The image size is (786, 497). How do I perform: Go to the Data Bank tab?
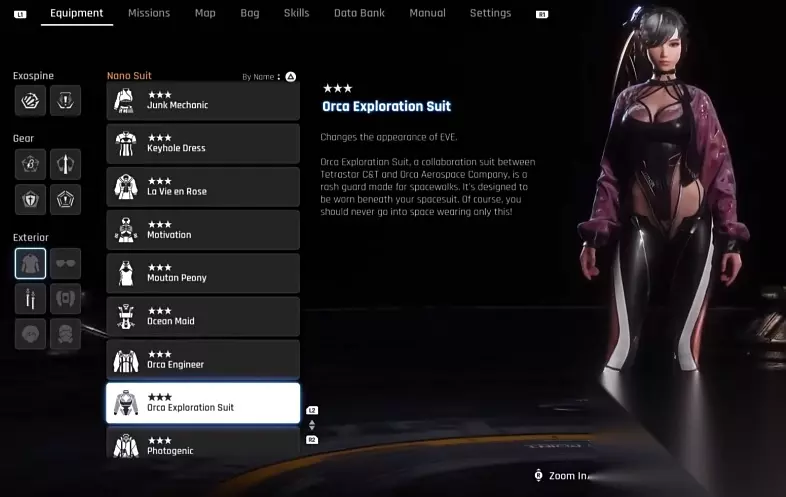359,13
